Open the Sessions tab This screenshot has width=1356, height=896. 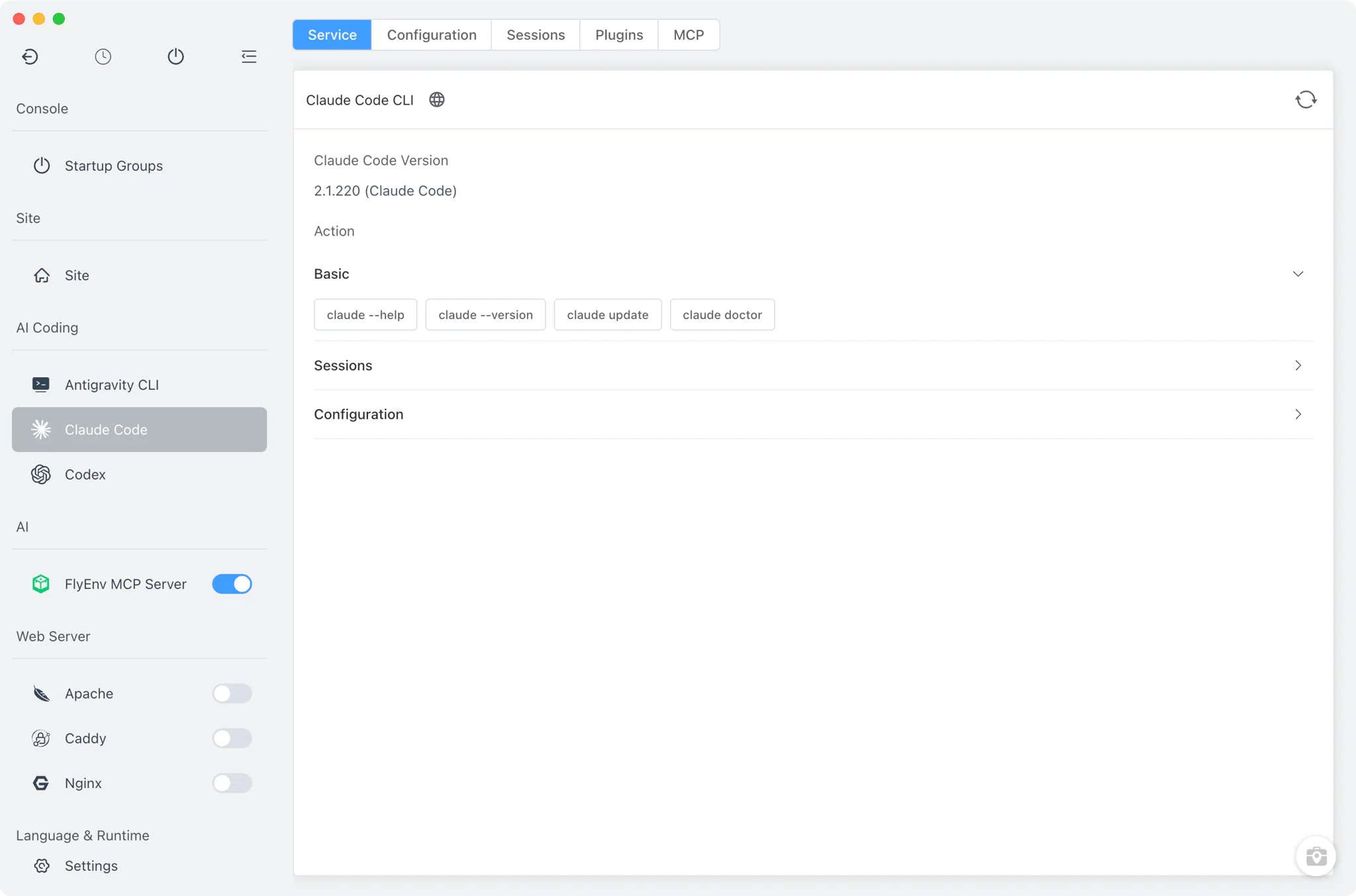coord(536,34)
